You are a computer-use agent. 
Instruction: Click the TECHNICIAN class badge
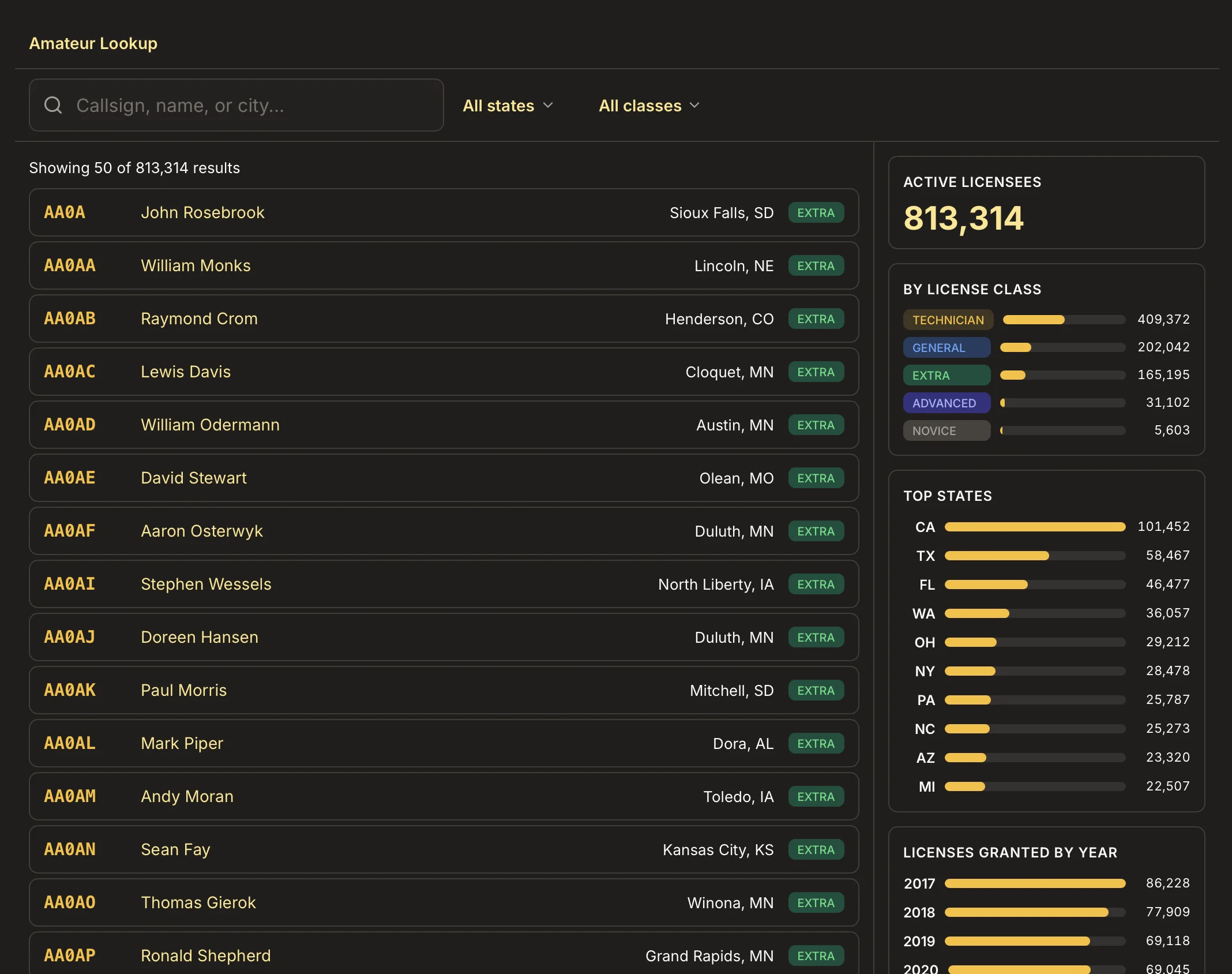(948, 320)
